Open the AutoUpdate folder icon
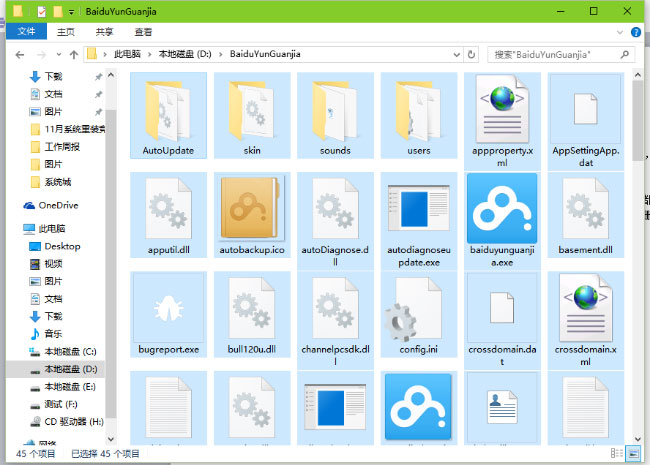This screenshot has width=650, height=465. (168, 111)
